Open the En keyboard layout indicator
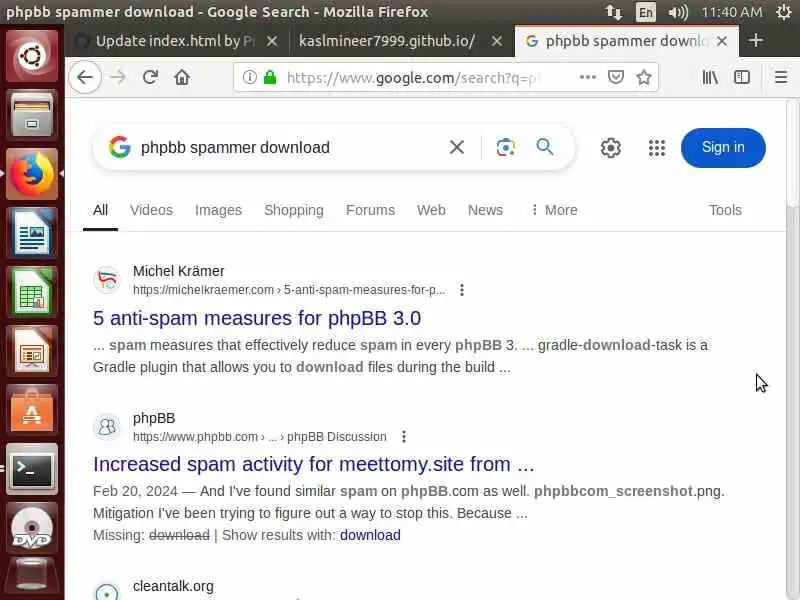 [x=645, y=12]
